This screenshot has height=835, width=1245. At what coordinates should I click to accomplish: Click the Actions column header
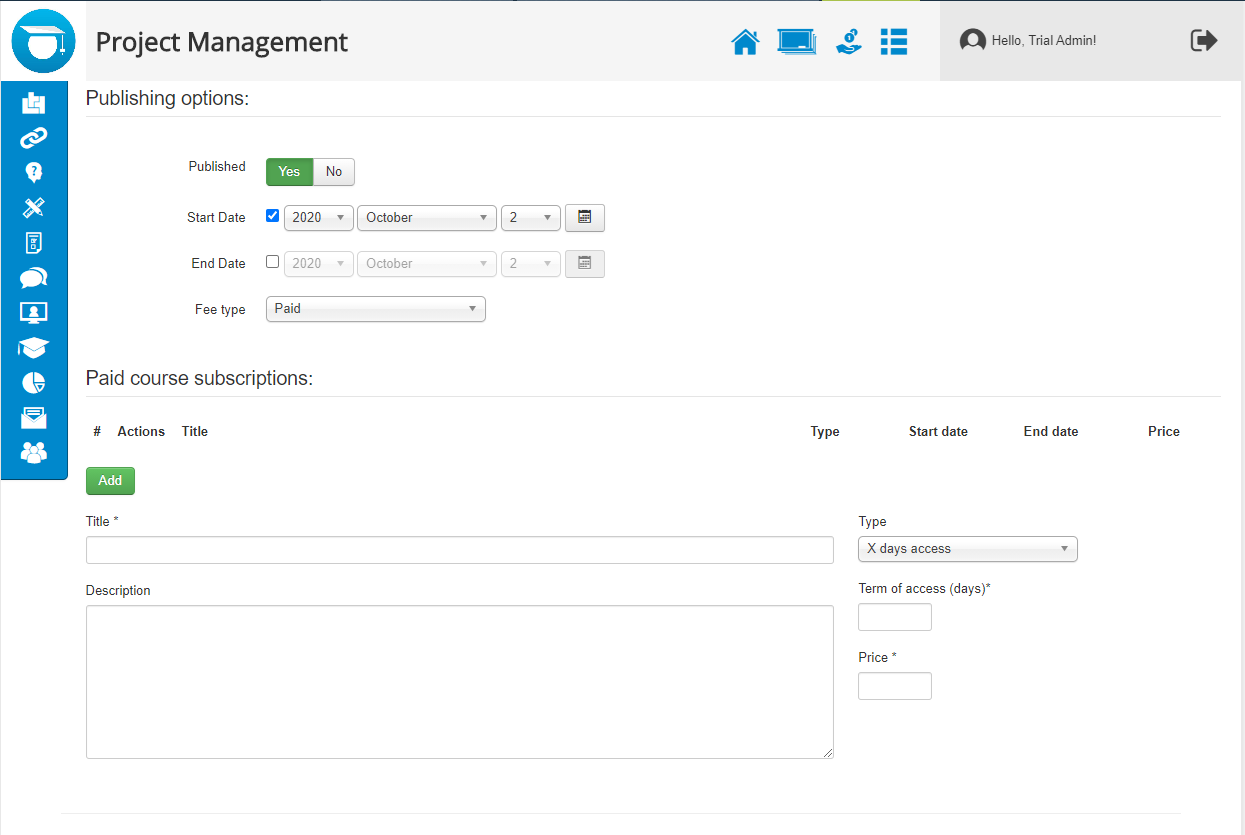tap(141, 432)
